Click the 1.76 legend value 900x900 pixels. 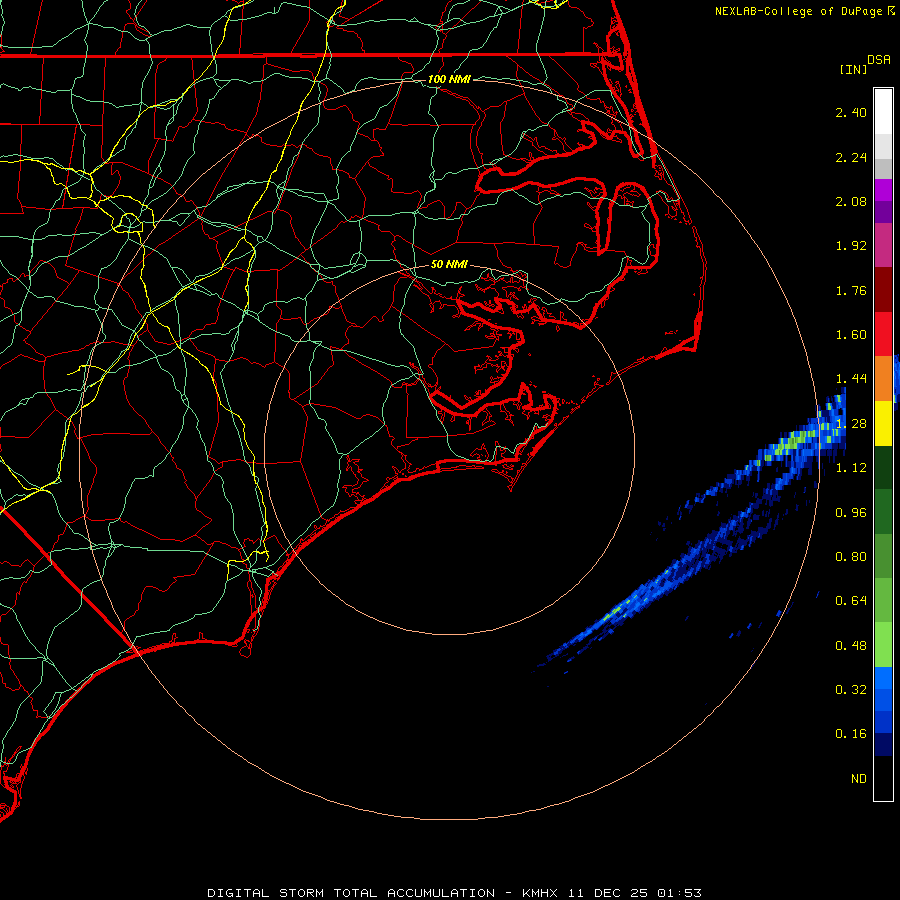coord(851,290)
